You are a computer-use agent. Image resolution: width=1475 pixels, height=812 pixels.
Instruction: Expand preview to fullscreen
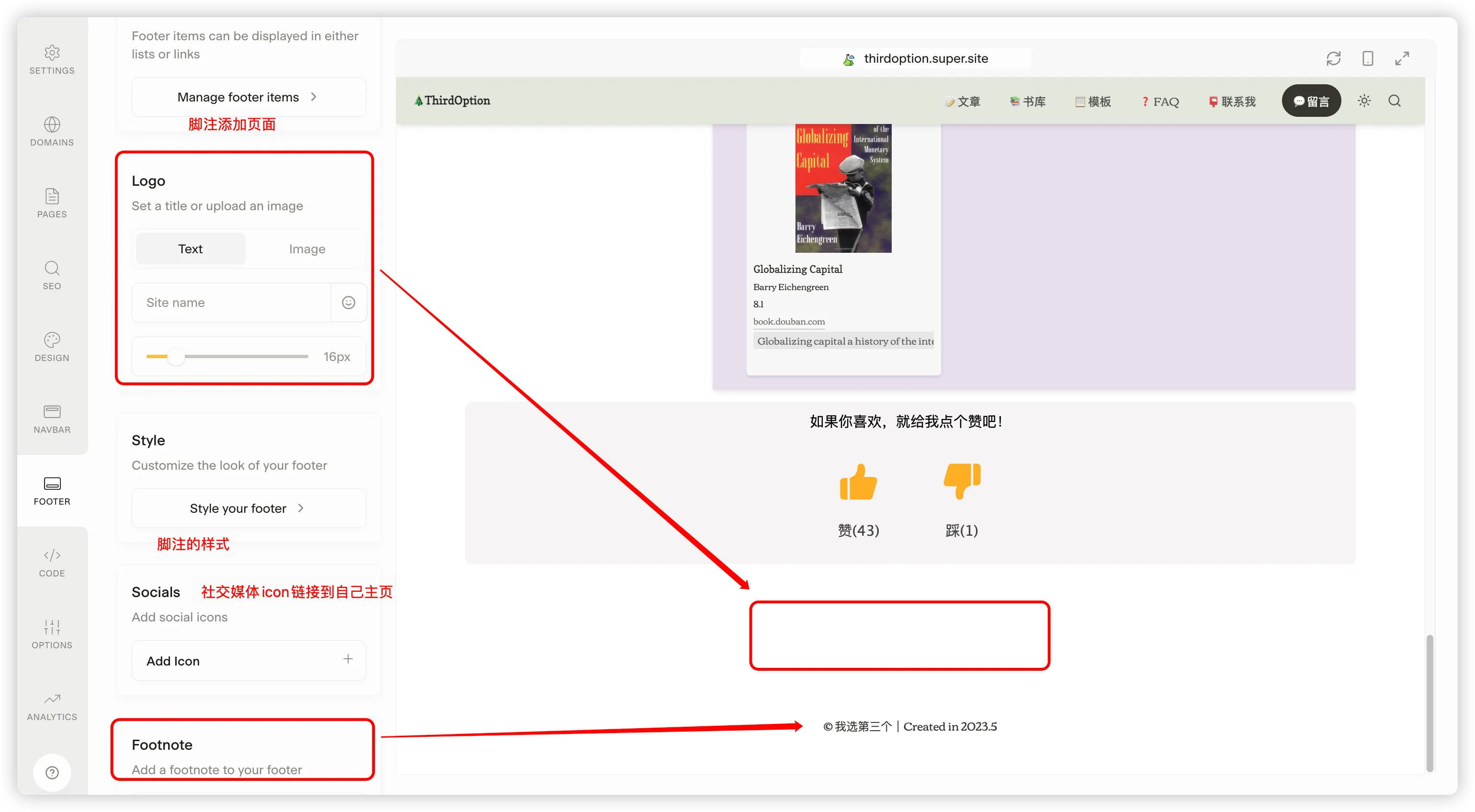coord(1402,58)
